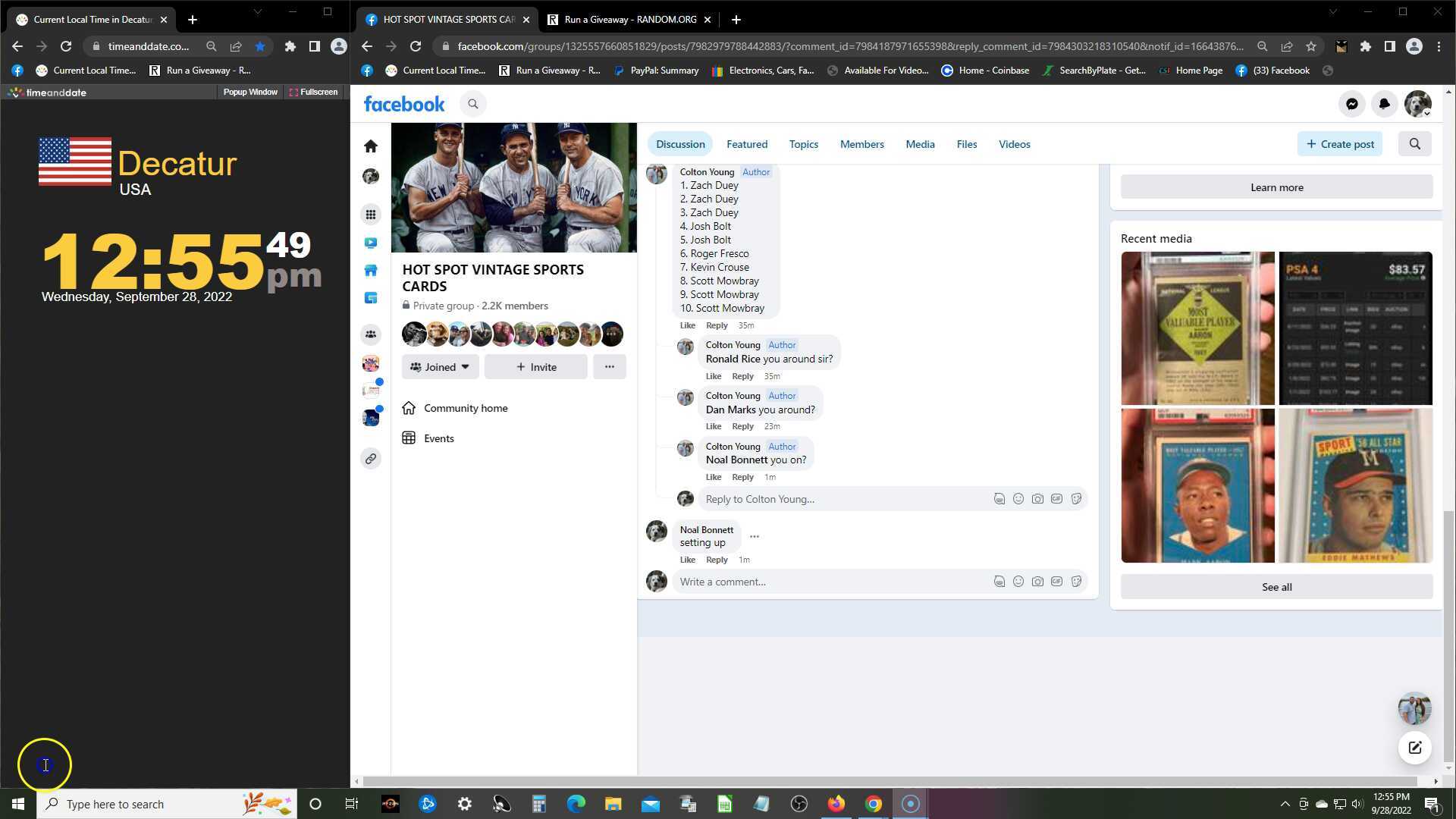Bookmark timeanddate page with star icon
Viewport: 1456px width, 819px height.
260,46
